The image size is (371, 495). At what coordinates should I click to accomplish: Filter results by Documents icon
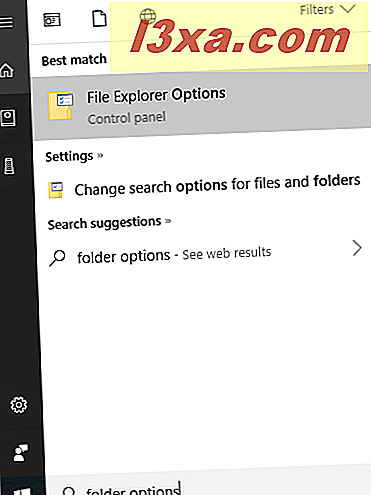click(99, 19)
